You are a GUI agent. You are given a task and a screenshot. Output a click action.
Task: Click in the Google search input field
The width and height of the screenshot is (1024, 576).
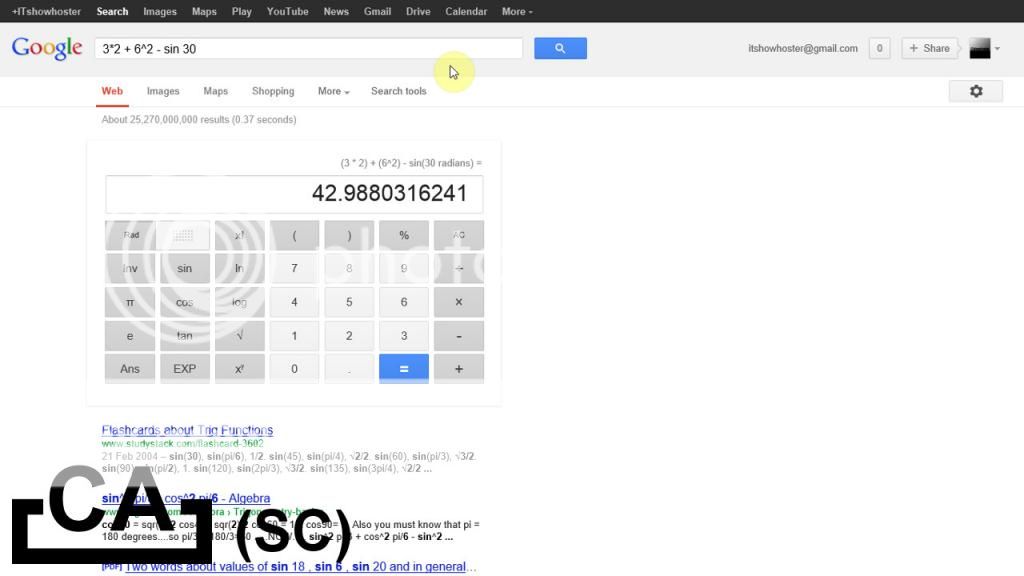point(308,48)
